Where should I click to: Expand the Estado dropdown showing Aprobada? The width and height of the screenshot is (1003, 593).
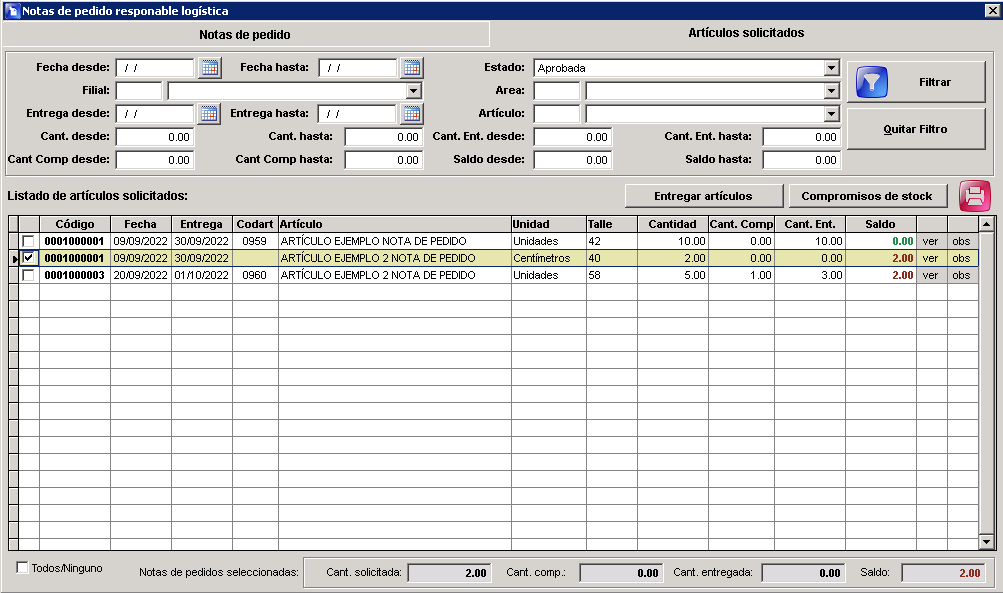pyautogui.click(x=831, y=68)
